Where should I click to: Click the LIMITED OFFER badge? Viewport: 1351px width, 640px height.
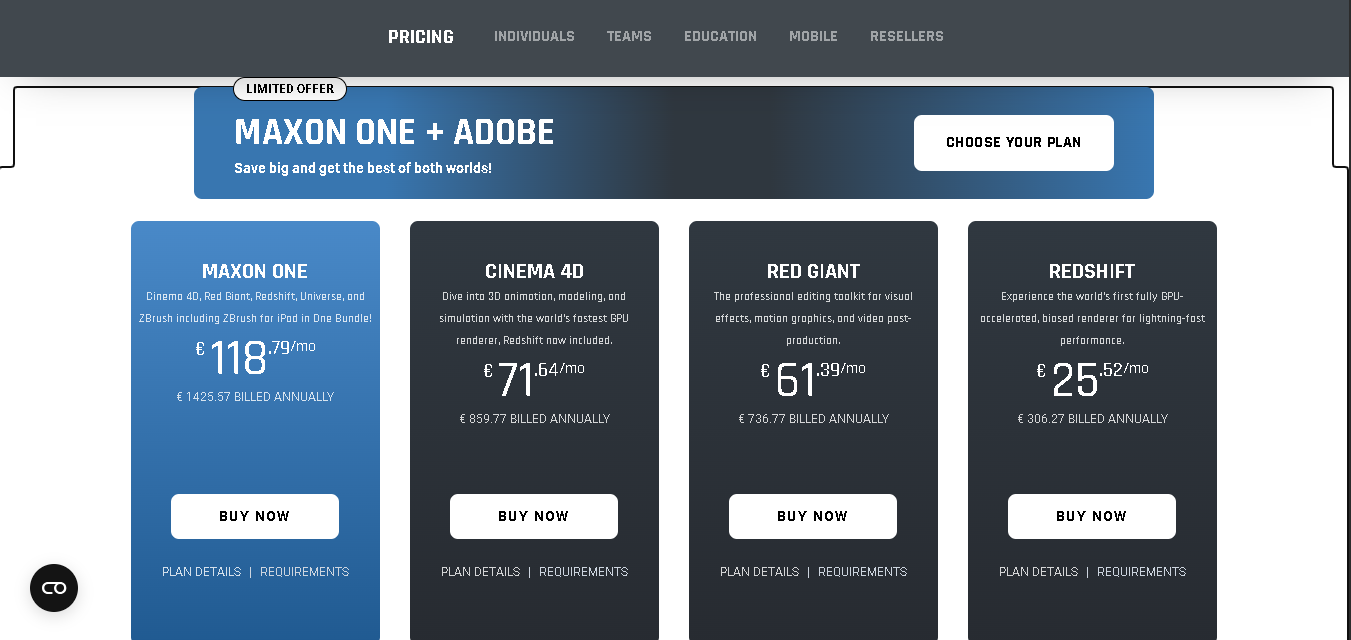(x=289, y=88)
